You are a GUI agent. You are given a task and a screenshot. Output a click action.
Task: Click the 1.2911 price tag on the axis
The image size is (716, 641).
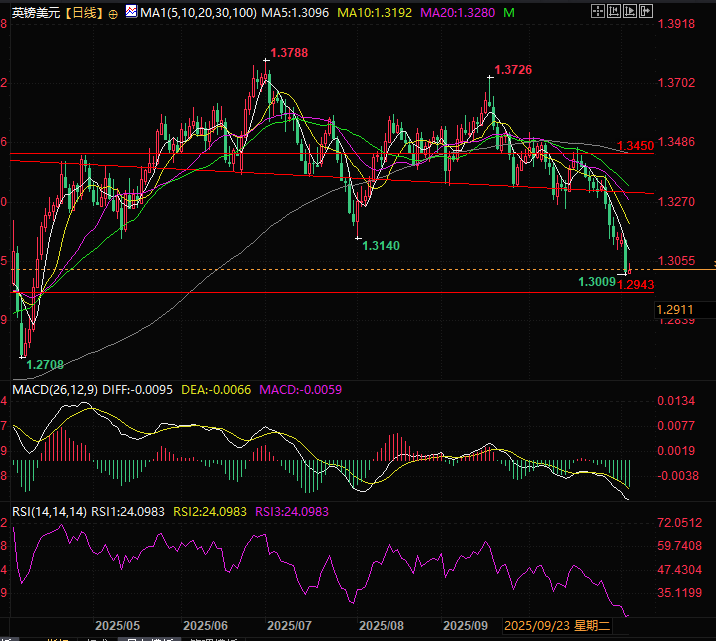pyautogui.click(x=676, y=310)
